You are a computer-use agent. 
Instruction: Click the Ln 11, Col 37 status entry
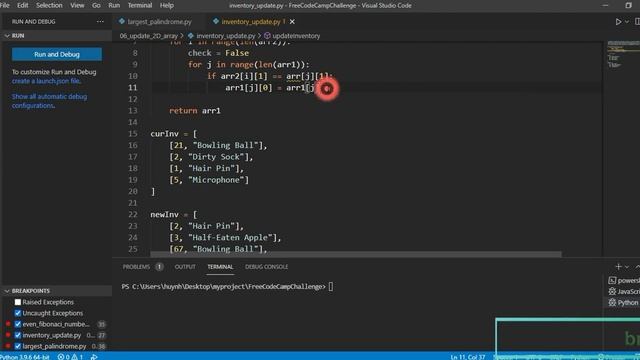pos(468,357)
